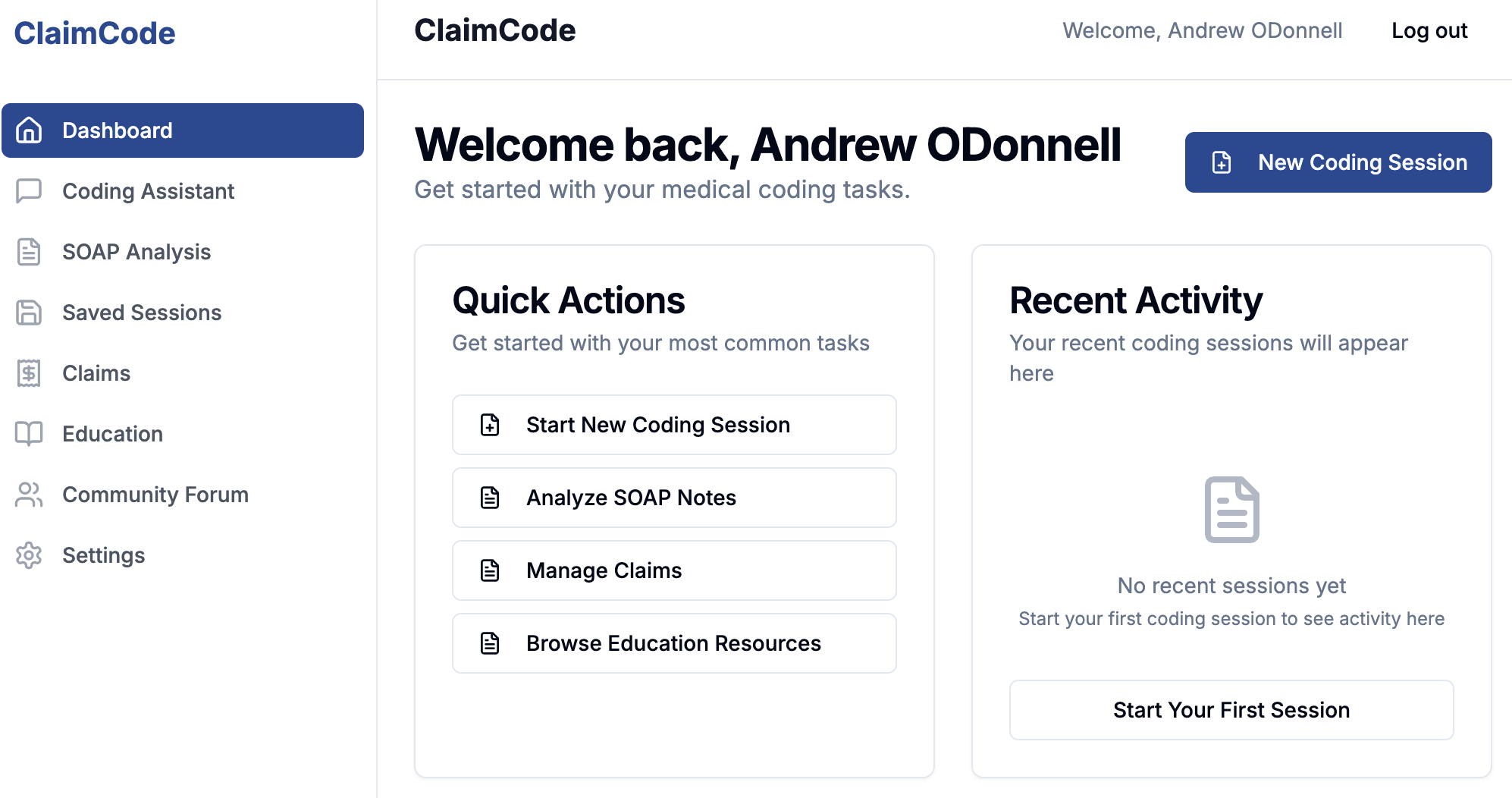The height and width of the screenshot is (798, 1512).
Task: Click the Education open-book icon
Action: click(30, 434)
